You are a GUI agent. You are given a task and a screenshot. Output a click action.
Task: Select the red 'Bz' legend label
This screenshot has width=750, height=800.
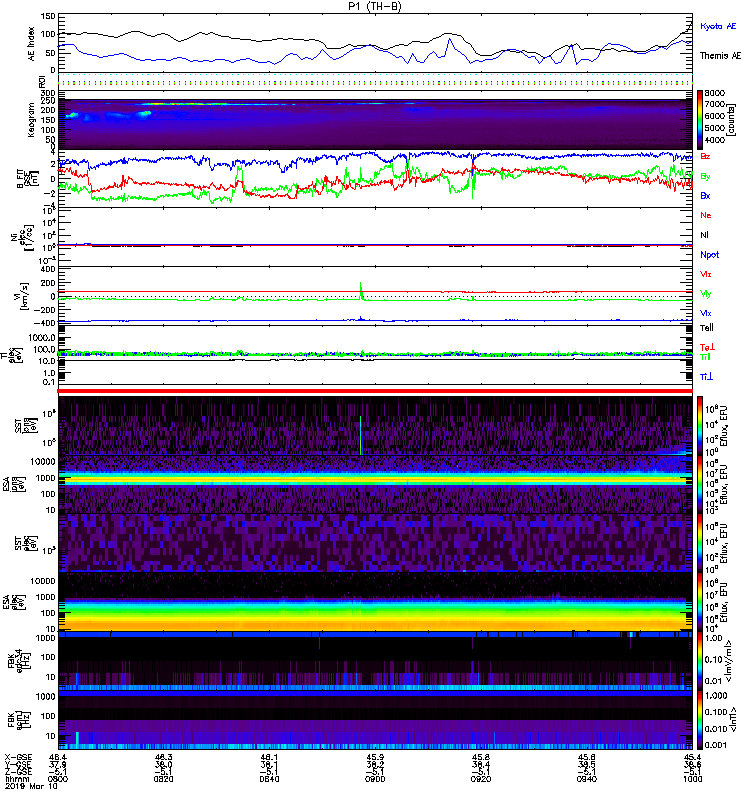coord(705,156)
